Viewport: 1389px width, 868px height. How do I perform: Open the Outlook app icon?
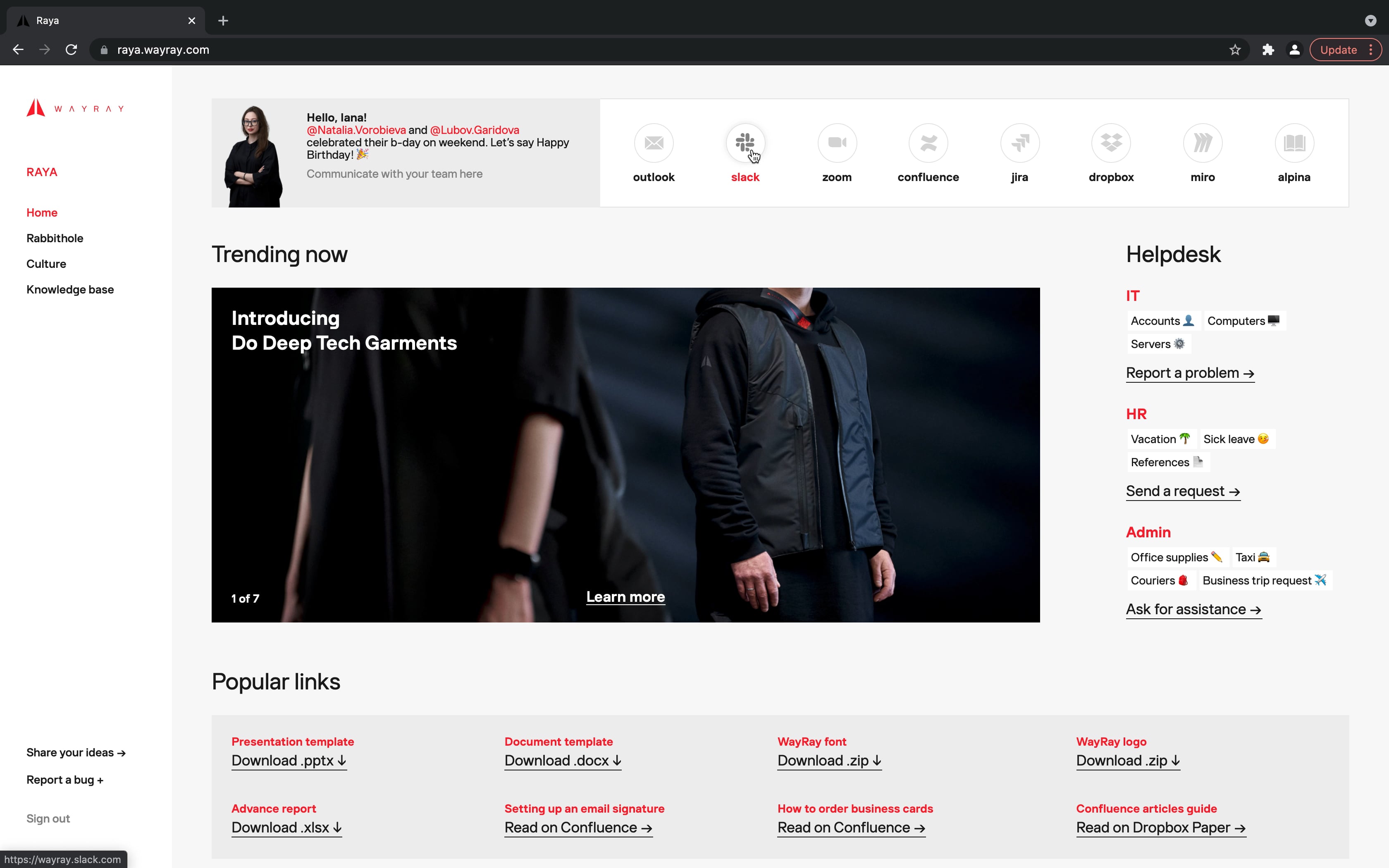[x=654, y=143]
